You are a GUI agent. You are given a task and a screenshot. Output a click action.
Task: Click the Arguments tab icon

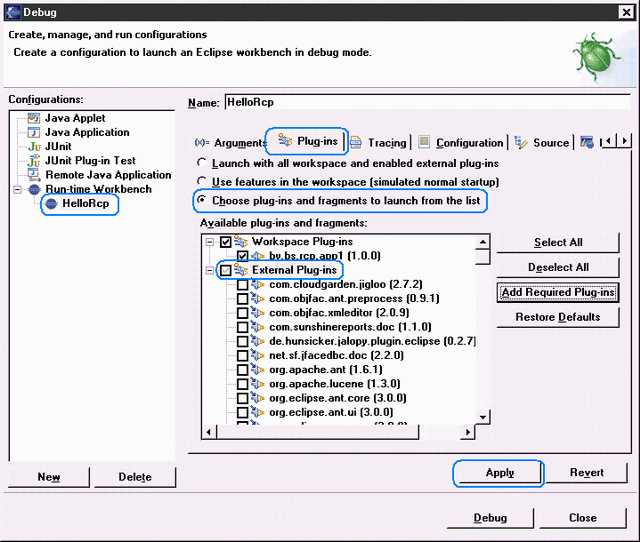tap(202, 143)
